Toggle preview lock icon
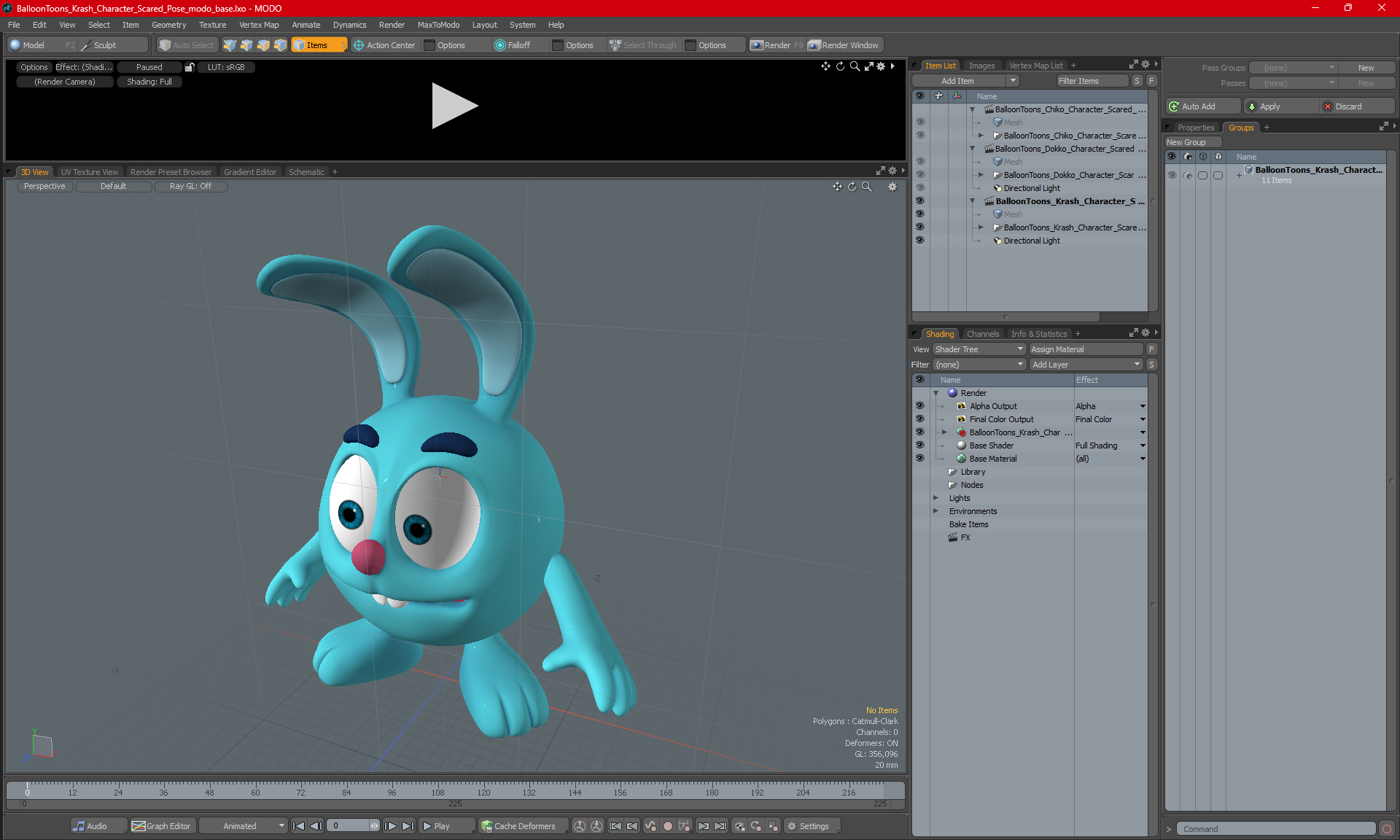The width and height of the screenshot is (1400, 840). (190, 67)
